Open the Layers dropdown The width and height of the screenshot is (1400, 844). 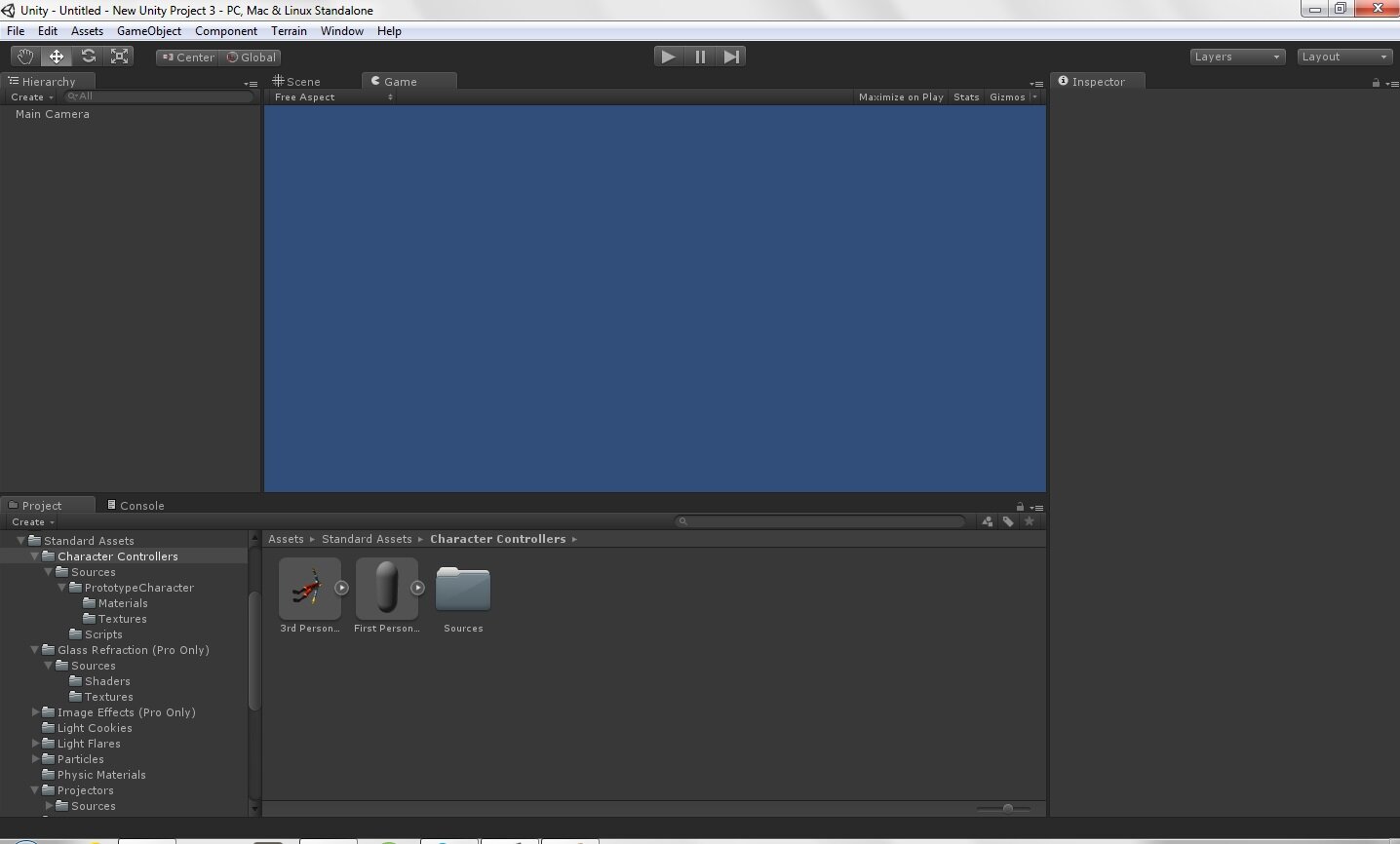click(1237, 57)
